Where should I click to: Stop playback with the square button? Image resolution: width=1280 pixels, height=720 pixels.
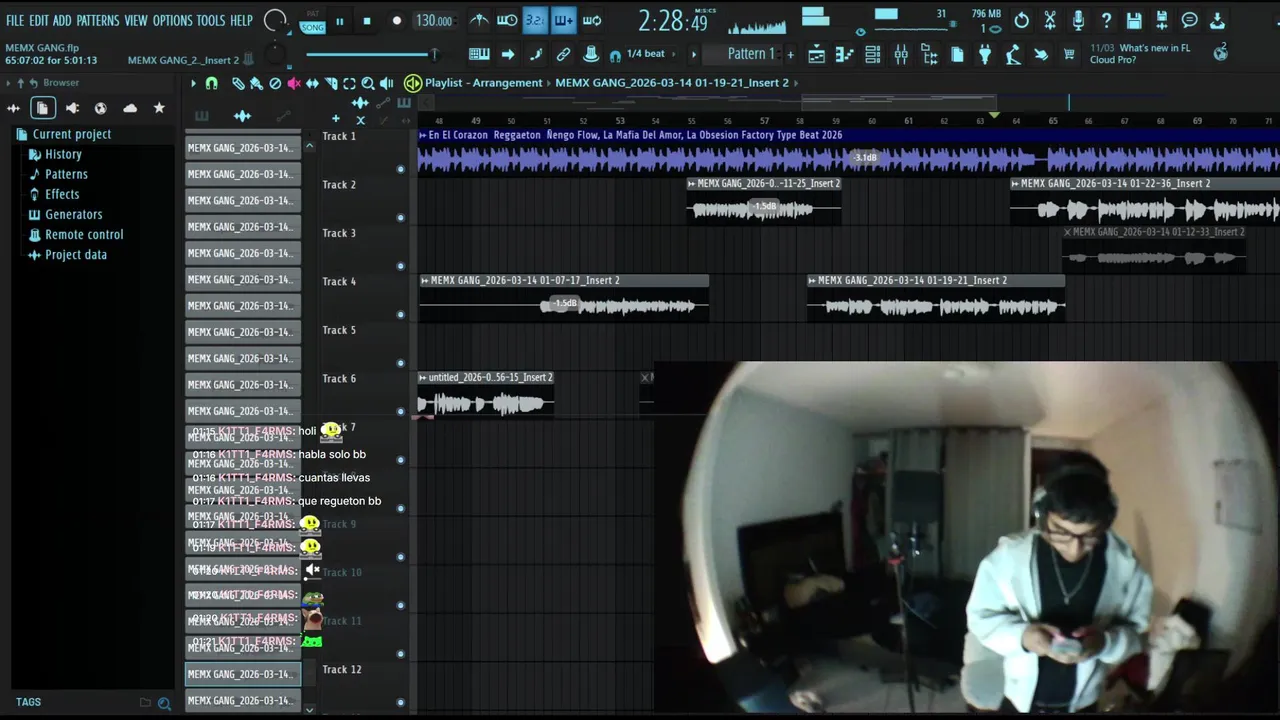coord(367,21)
